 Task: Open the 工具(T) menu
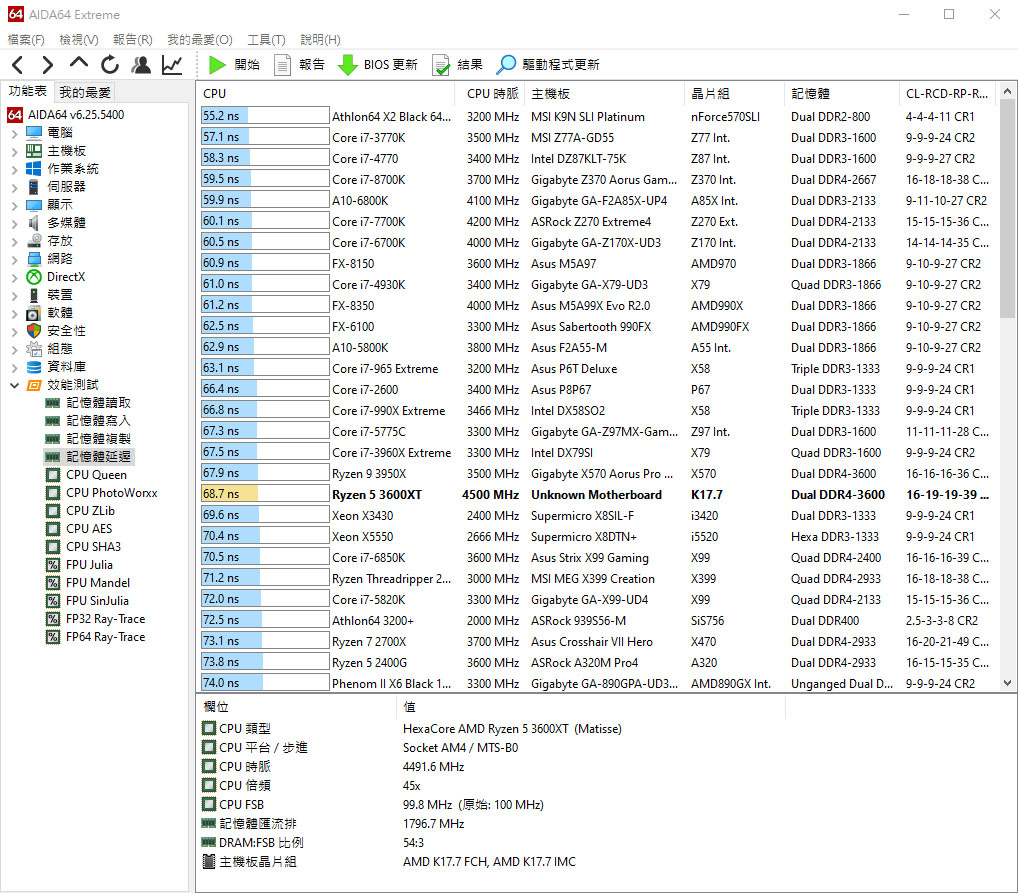266,40
